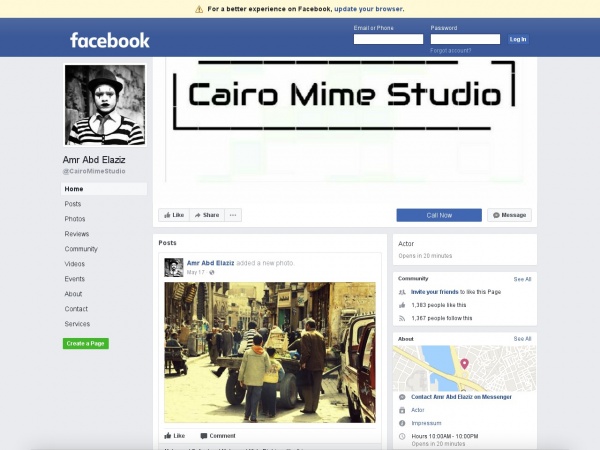Click '1,383 people like this' text

click(x=439, y=305)
